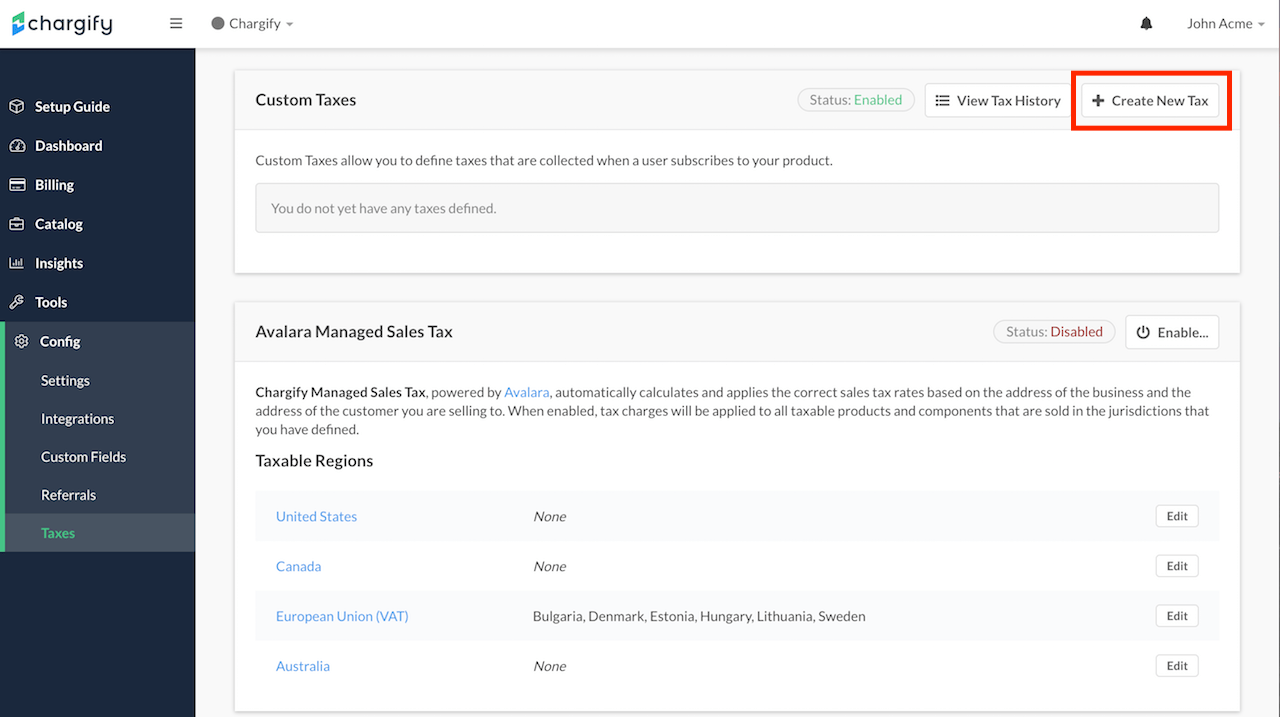This screenshot has width=1280, height=717.
Task: Select Integrations under Config
Action: (x=77, y=419)
